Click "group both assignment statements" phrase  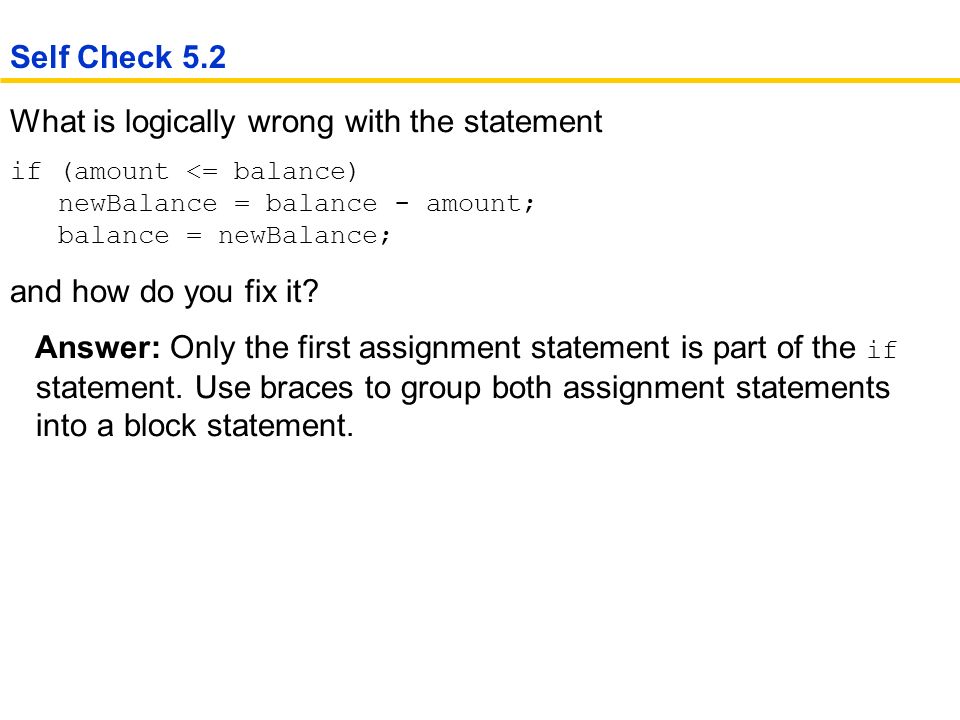coord(645,389)
